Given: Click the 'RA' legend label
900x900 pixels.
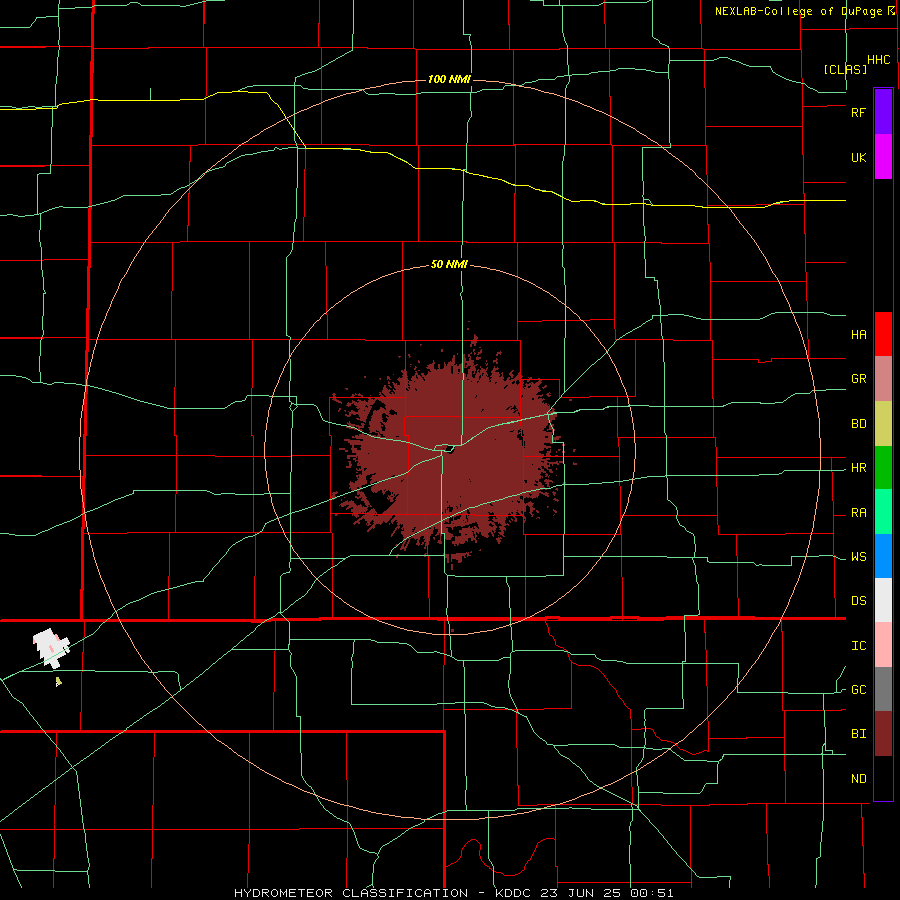Looking at the screenshot, I should (859, 513).
